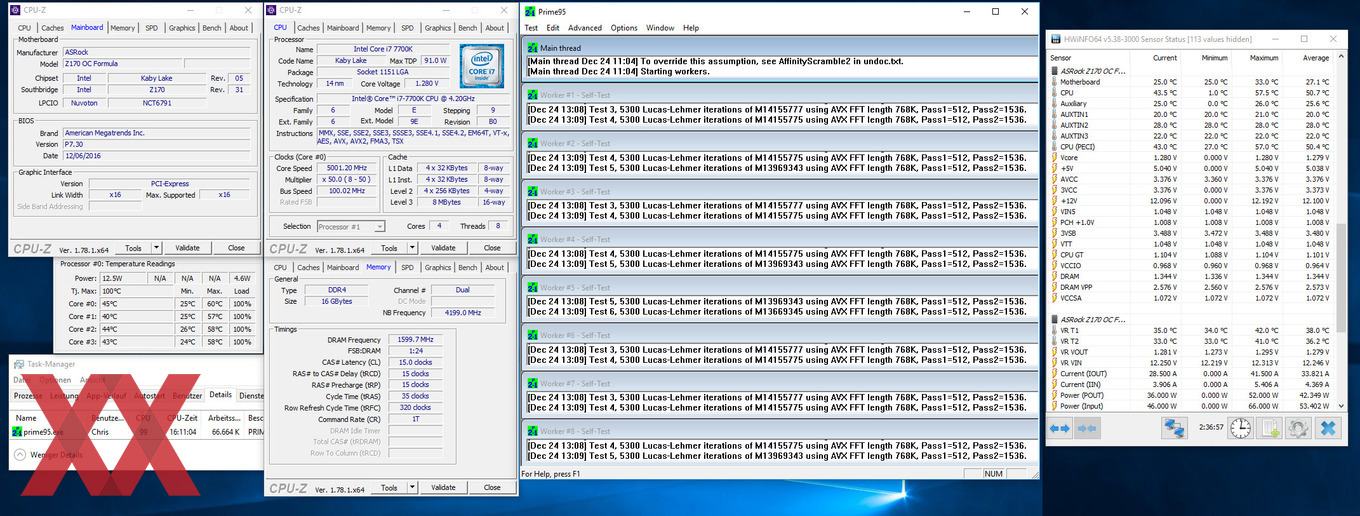Viewport: 1360px width, 516px height.
Task: Click the Task-Manager title bar icon
Action: point(18,364)
